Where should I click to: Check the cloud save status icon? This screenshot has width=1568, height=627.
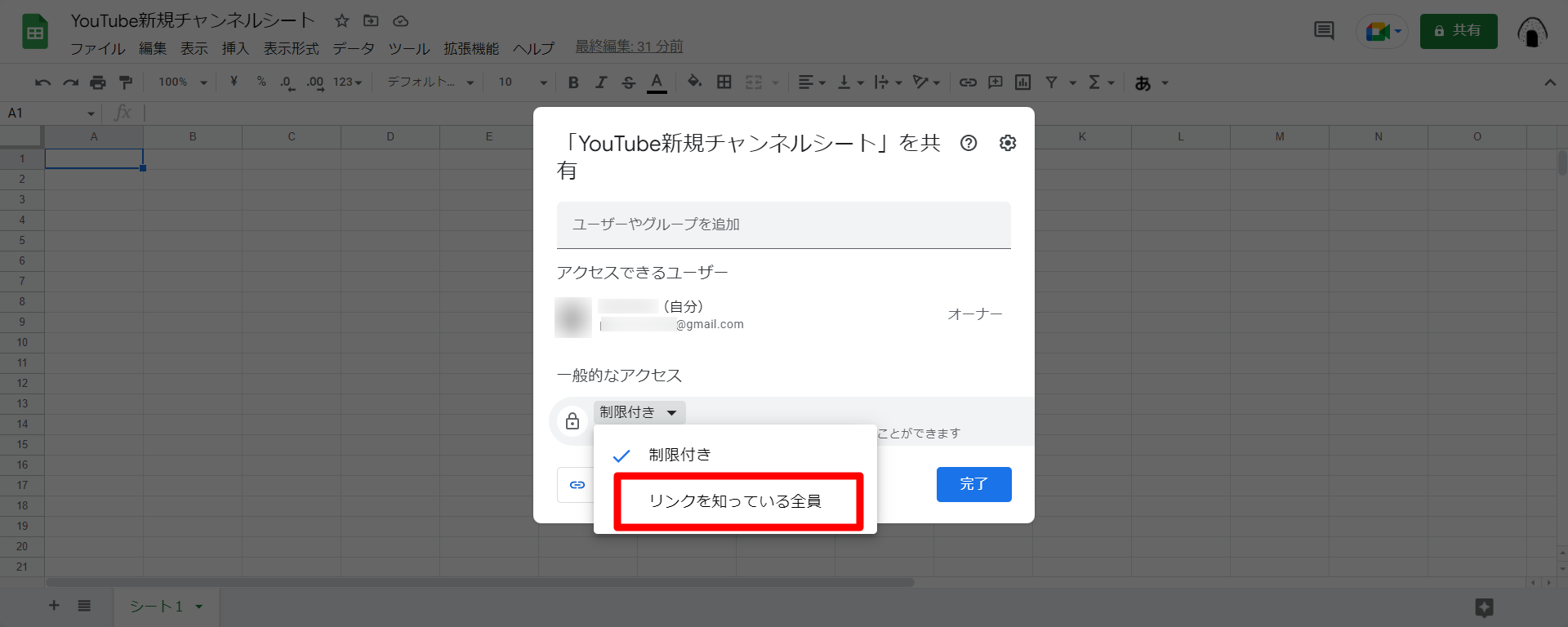click(400, 21)
